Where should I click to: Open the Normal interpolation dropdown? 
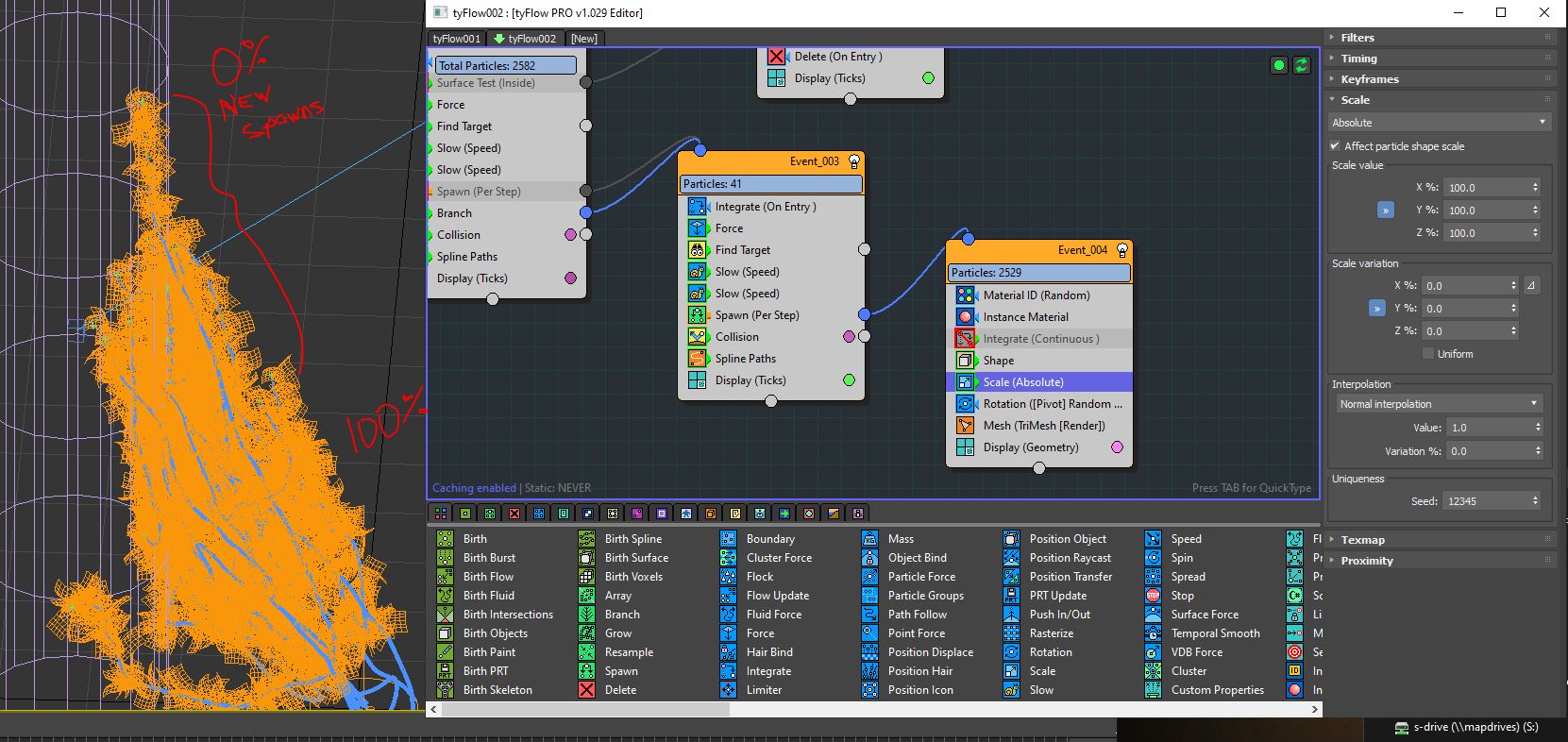tap(1440, 404)
